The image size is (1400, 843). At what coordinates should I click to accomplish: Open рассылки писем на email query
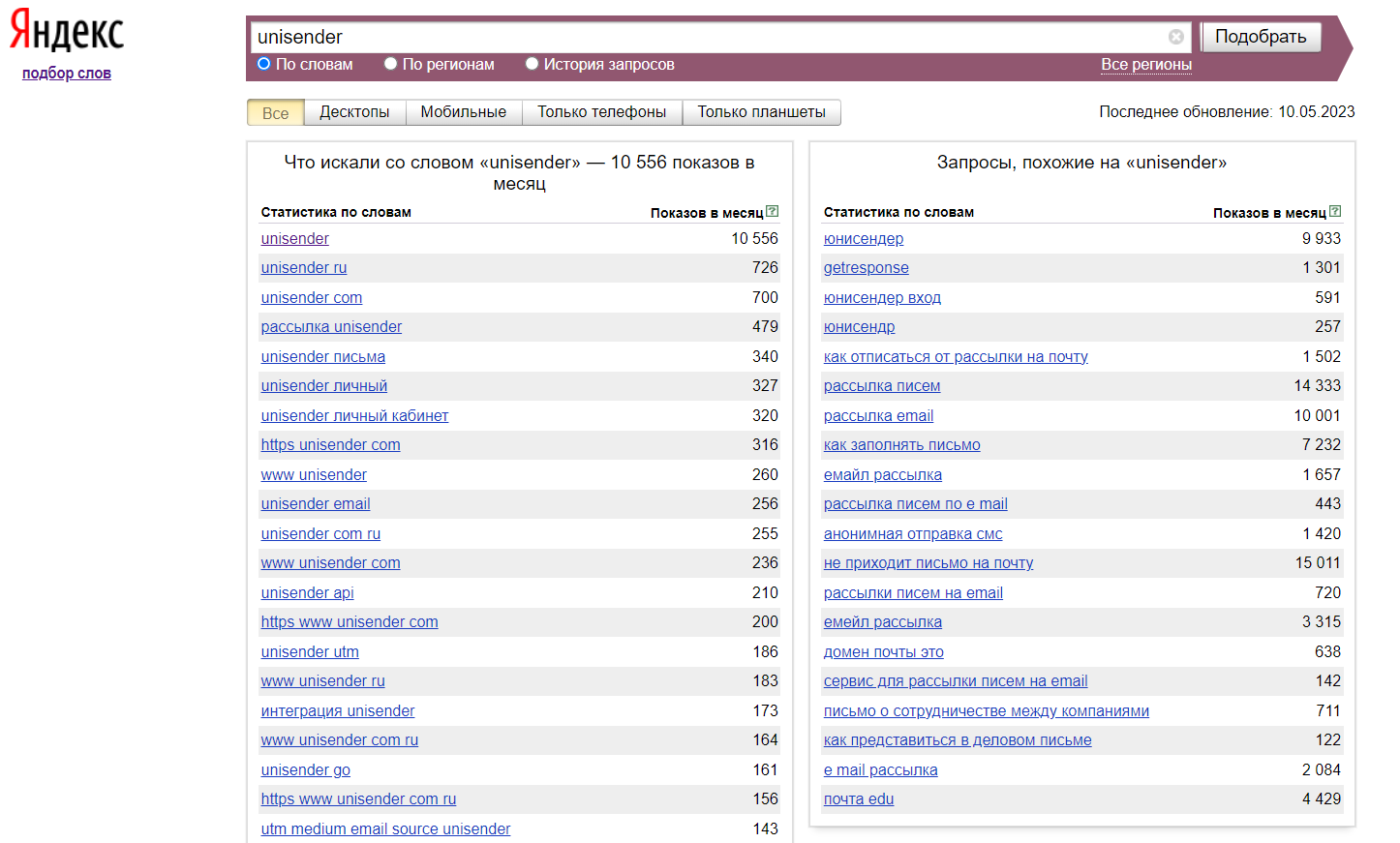(x=913, y=593)
